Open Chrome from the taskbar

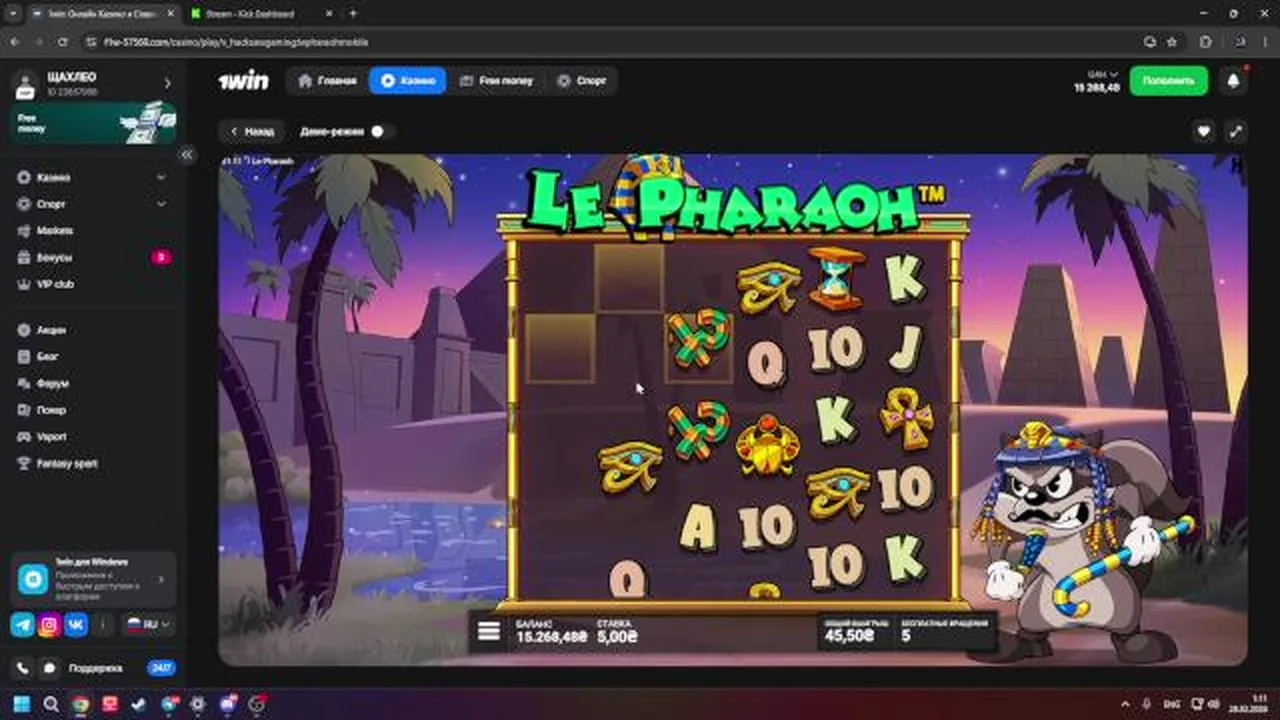[x=80, y=704]
